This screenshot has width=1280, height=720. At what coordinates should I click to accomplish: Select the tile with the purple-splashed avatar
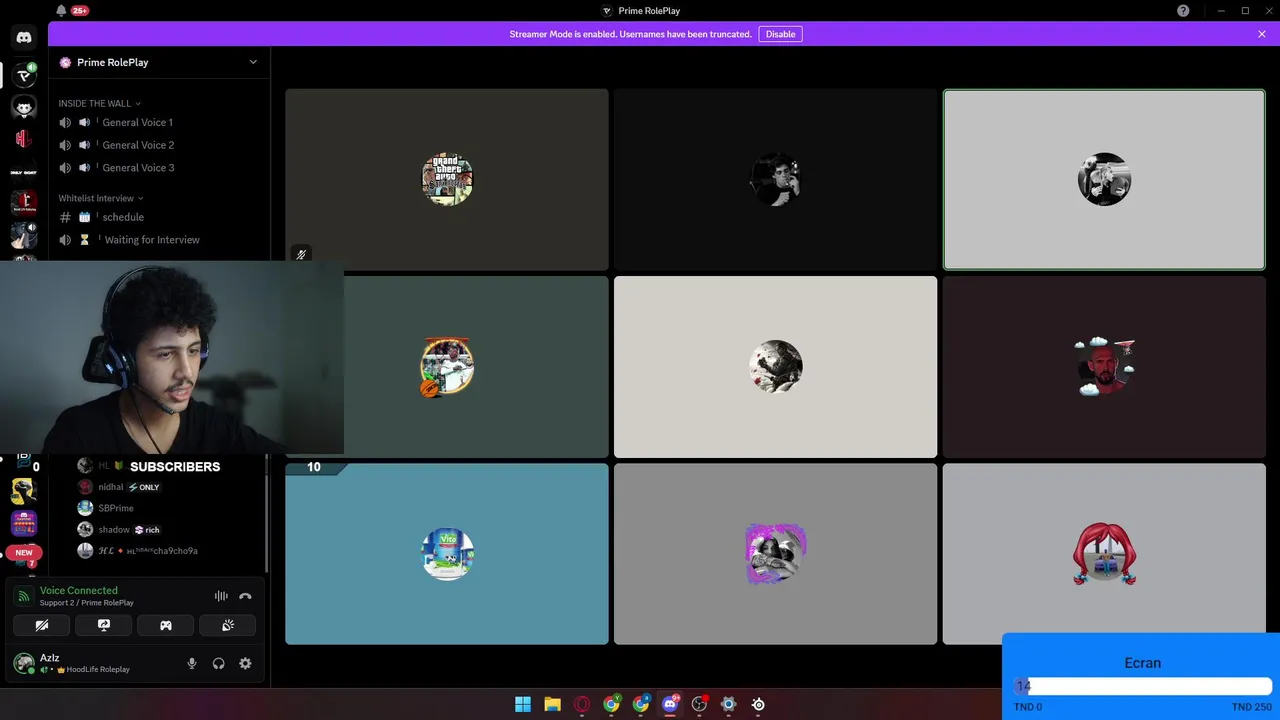[775, 554]
